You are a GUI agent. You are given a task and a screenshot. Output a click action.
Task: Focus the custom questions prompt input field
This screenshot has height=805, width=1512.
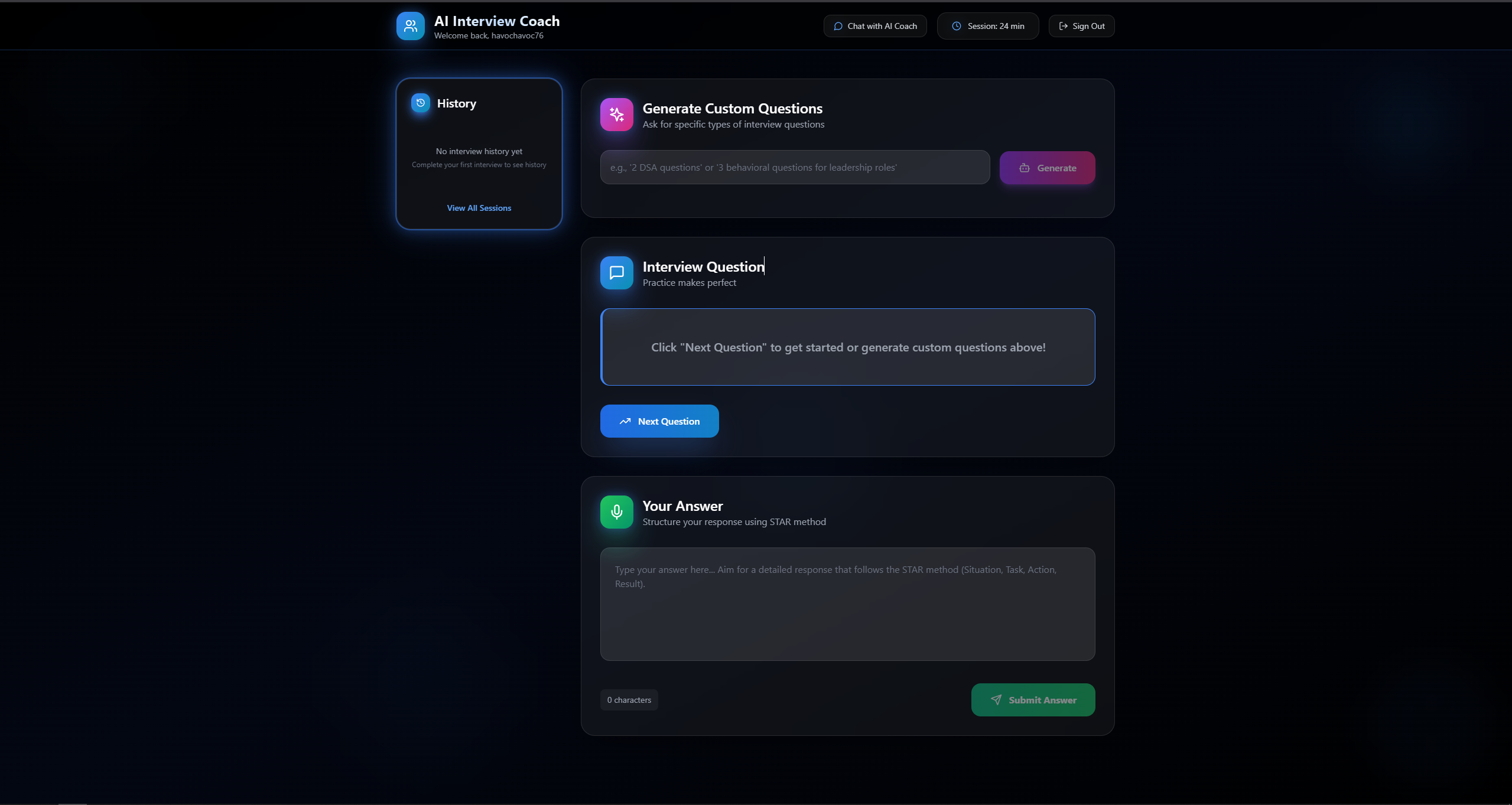tap(794, 168)
